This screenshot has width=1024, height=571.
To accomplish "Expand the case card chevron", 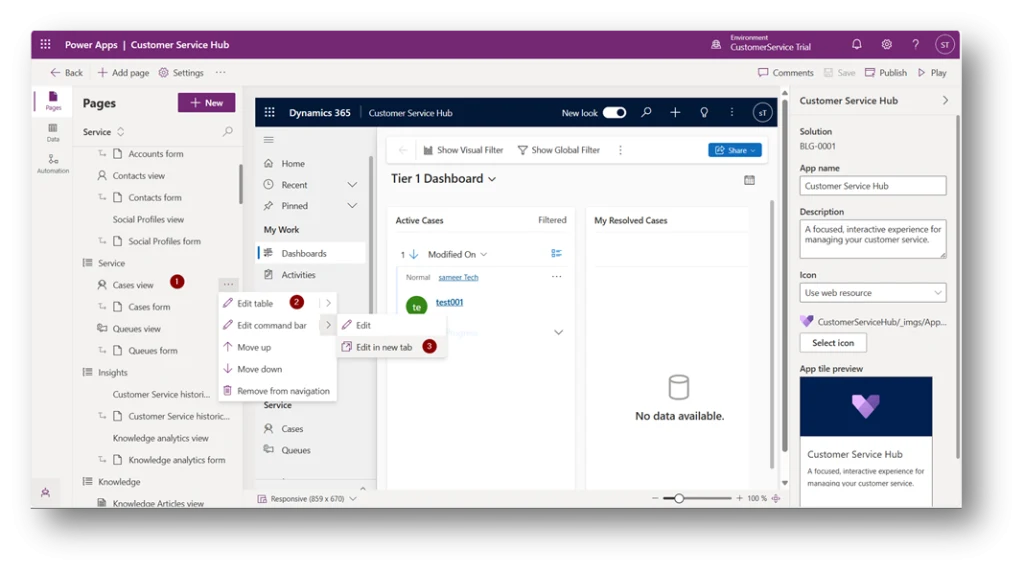I will 558,332.
